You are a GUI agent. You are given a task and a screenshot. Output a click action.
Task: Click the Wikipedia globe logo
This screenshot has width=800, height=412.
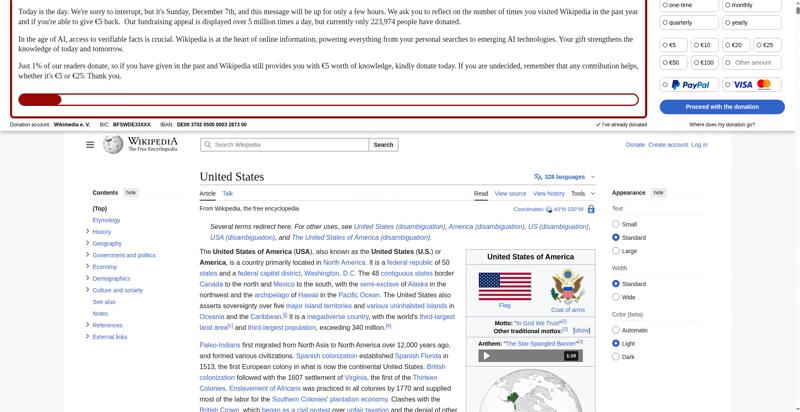point(113,144)
